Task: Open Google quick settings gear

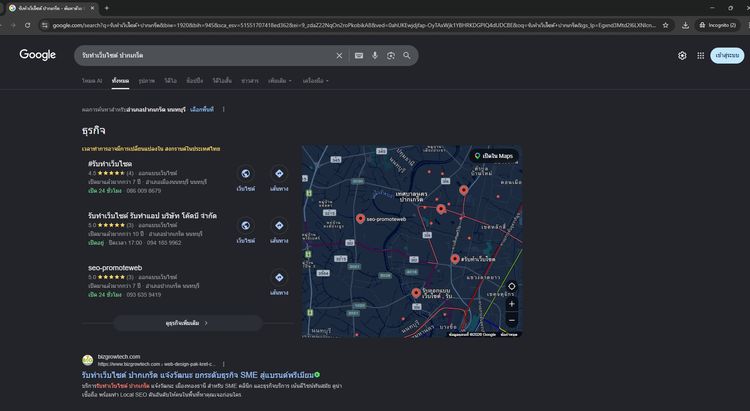Action: 683,56
